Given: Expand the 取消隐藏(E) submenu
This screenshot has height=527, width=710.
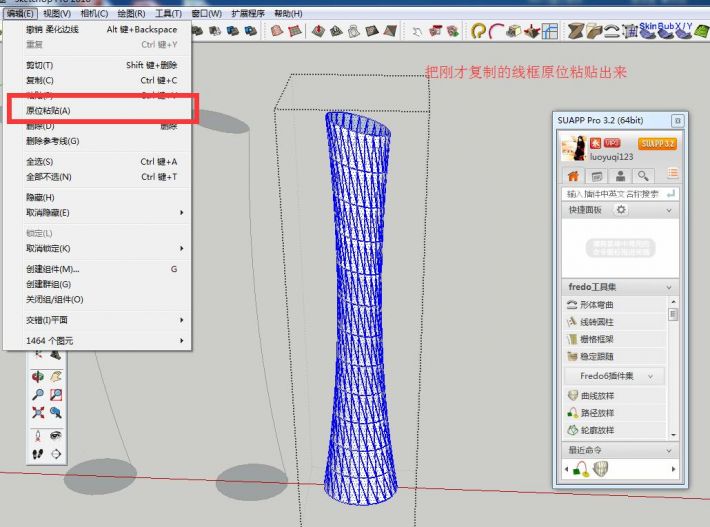Looking at the screenshot, I should point(182,213).
